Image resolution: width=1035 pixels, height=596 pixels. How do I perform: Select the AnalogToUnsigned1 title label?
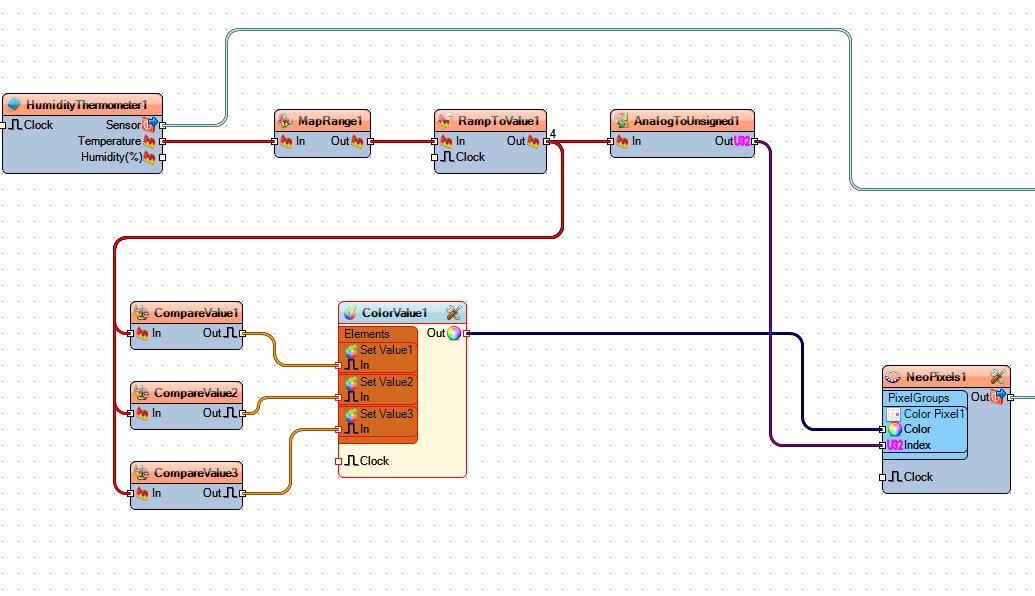[686, 121]
